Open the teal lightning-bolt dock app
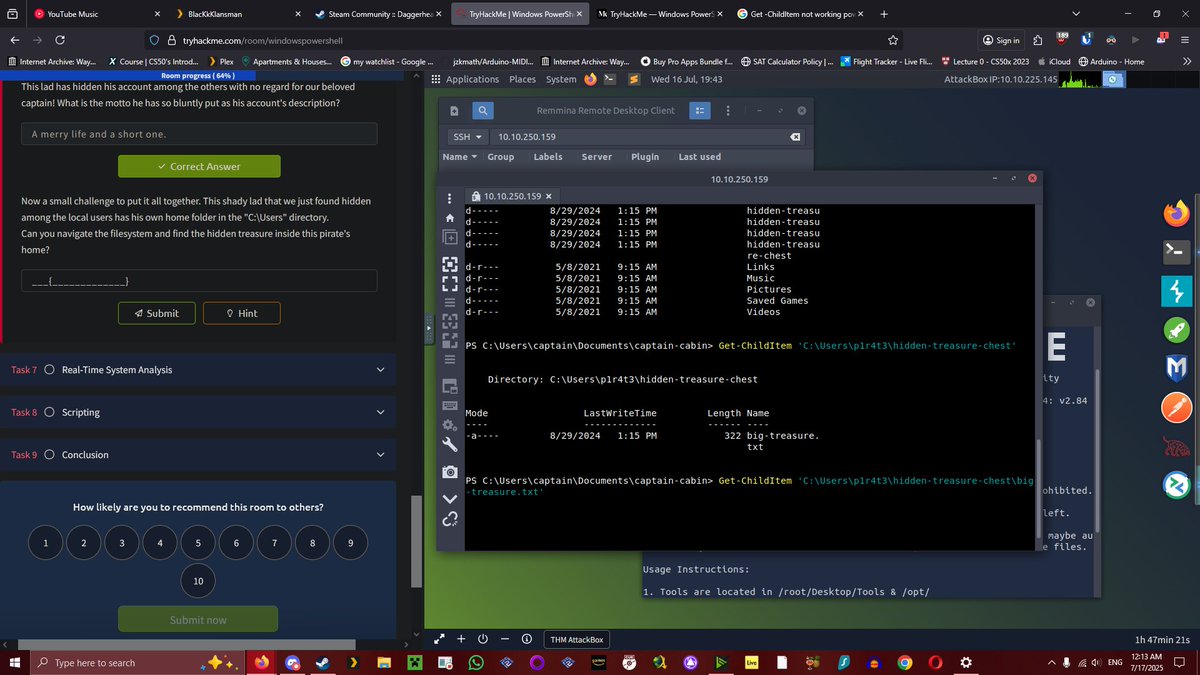 coord(1175,291)
